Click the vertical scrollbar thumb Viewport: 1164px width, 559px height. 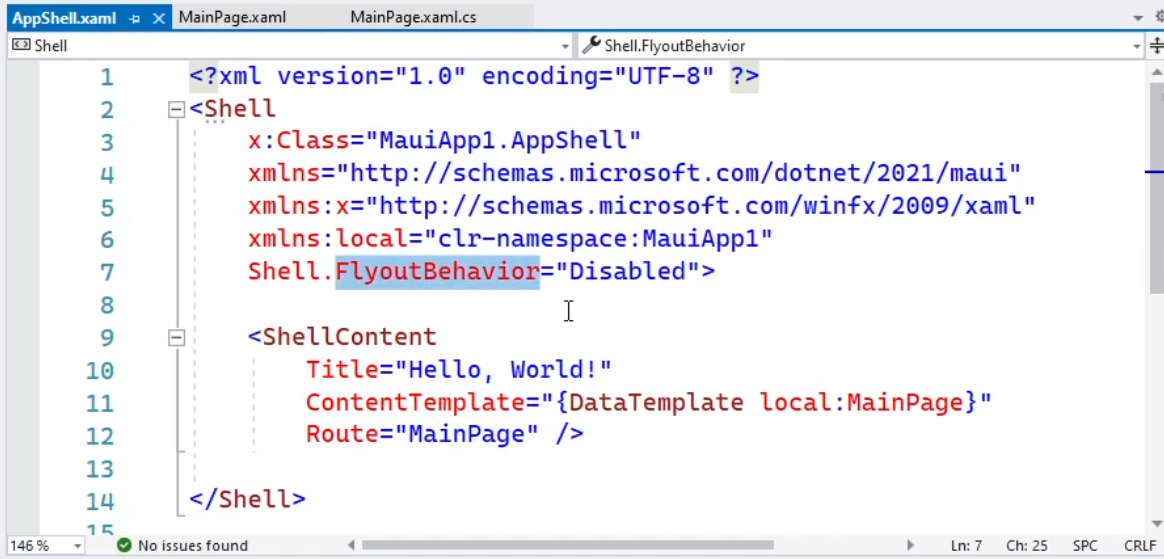pos(1157,188)
